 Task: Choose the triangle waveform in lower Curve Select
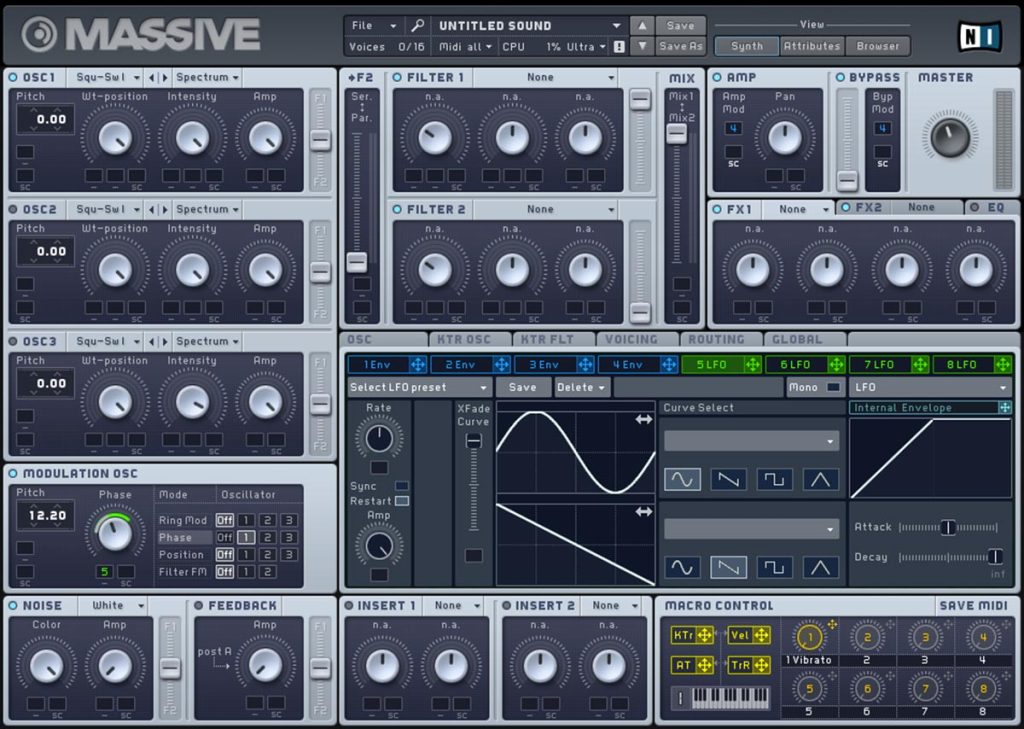pos(820,567)
